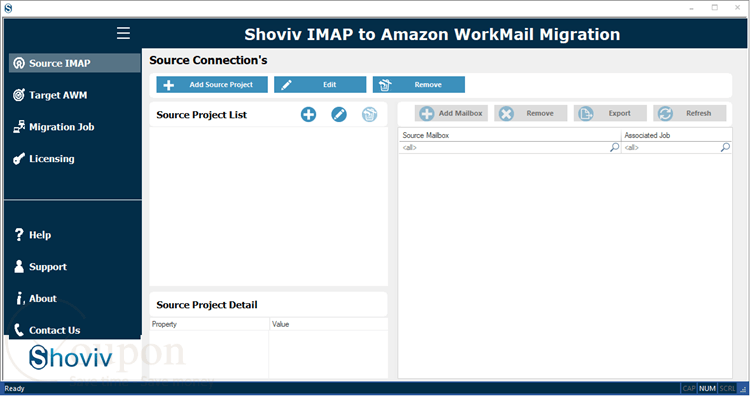The height and width of the screenshot is (396, 750).
Task: Click the gray Remove mailbox button
Action: [530, 113]
